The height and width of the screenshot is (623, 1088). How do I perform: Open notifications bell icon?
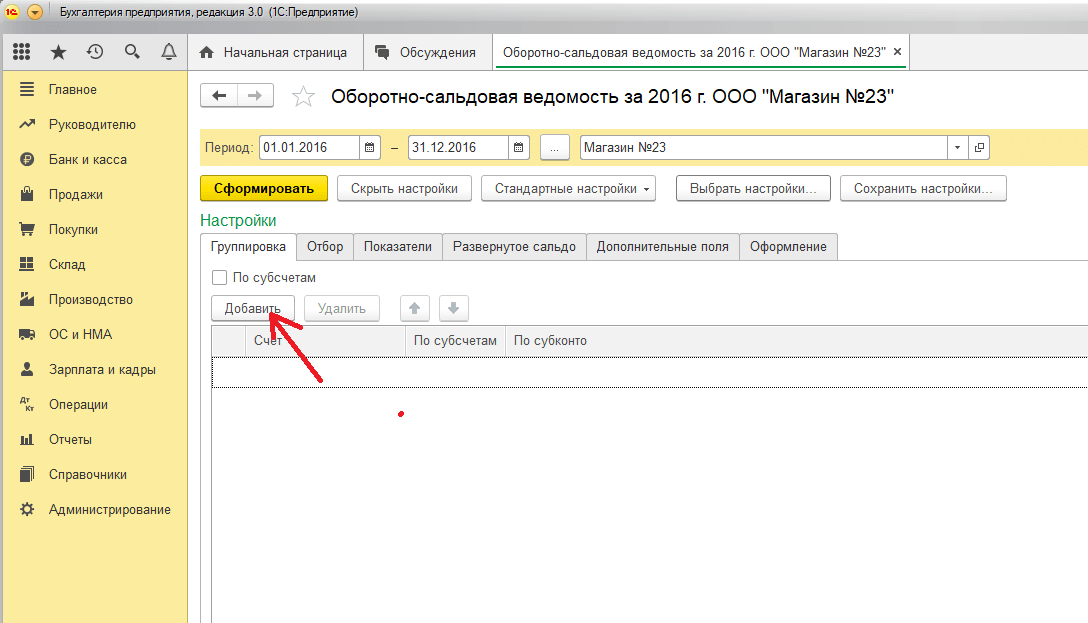click(x=168, y=52)
